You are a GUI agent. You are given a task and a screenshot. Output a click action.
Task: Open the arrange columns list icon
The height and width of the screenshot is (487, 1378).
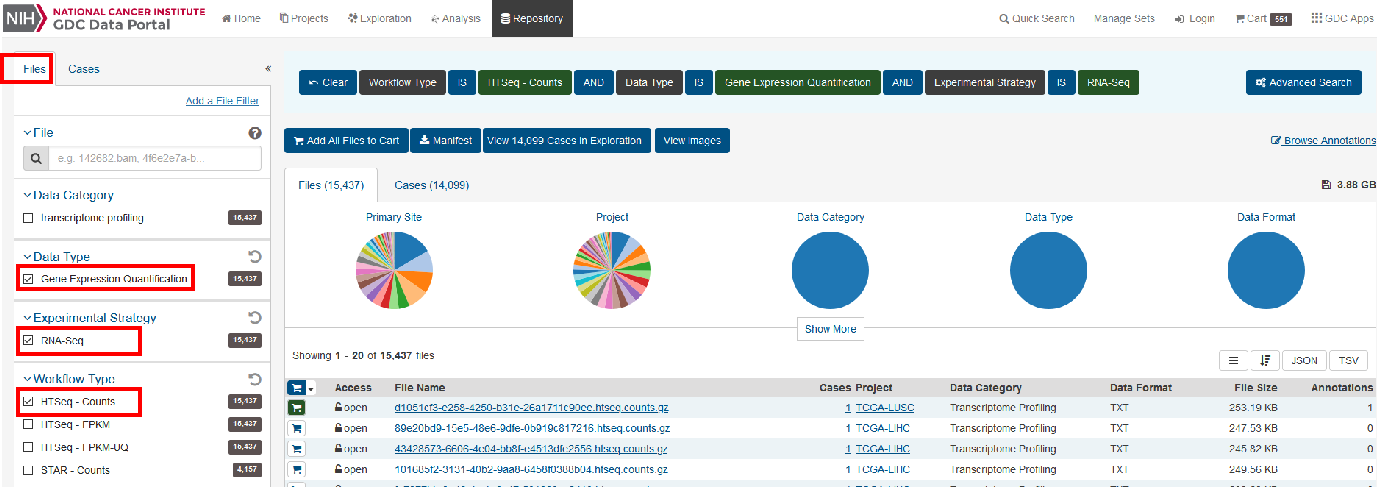1234,361
